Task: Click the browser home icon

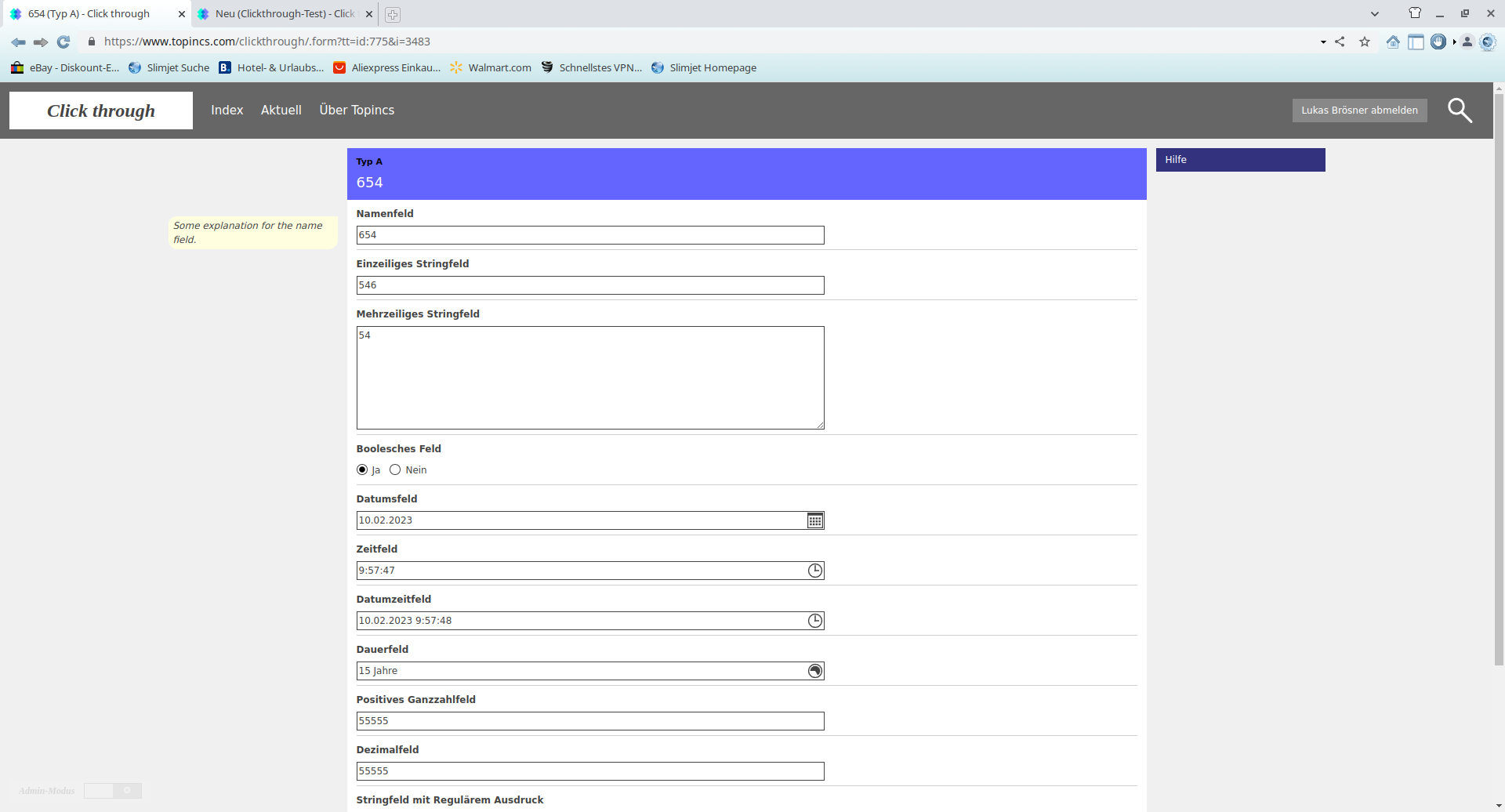Action: [1393, 42]
